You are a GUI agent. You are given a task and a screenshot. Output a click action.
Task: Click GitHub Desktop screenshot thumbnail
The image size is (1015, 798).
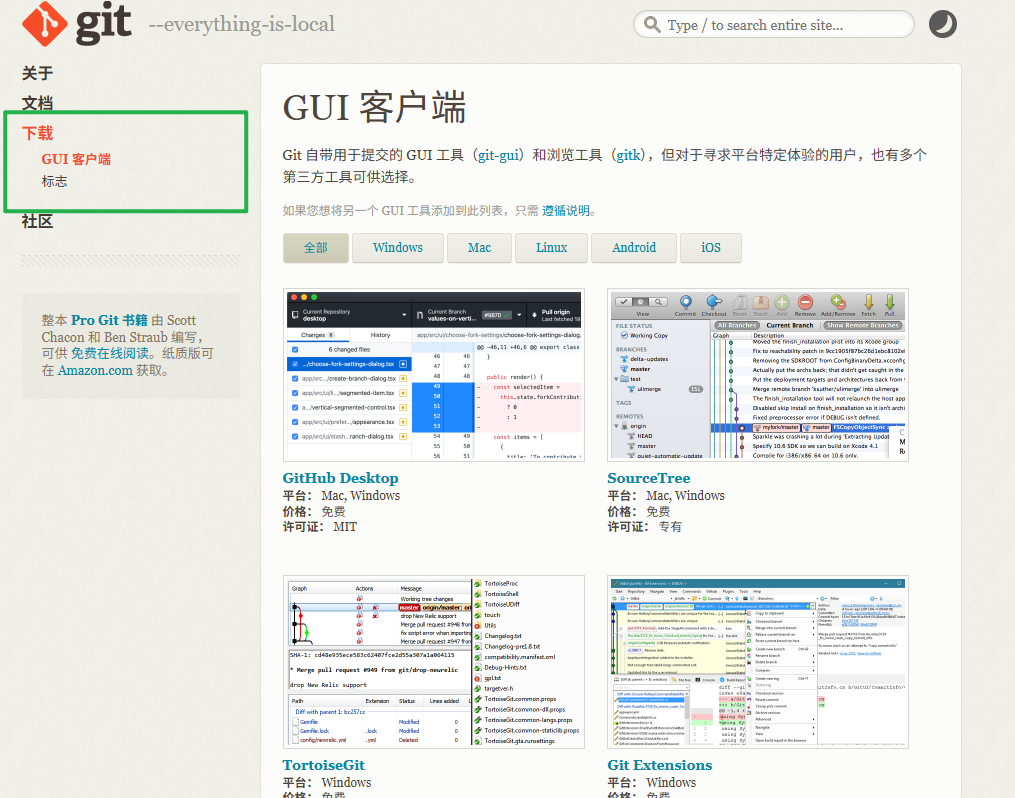pyautogui.click(x=434, y=375)
